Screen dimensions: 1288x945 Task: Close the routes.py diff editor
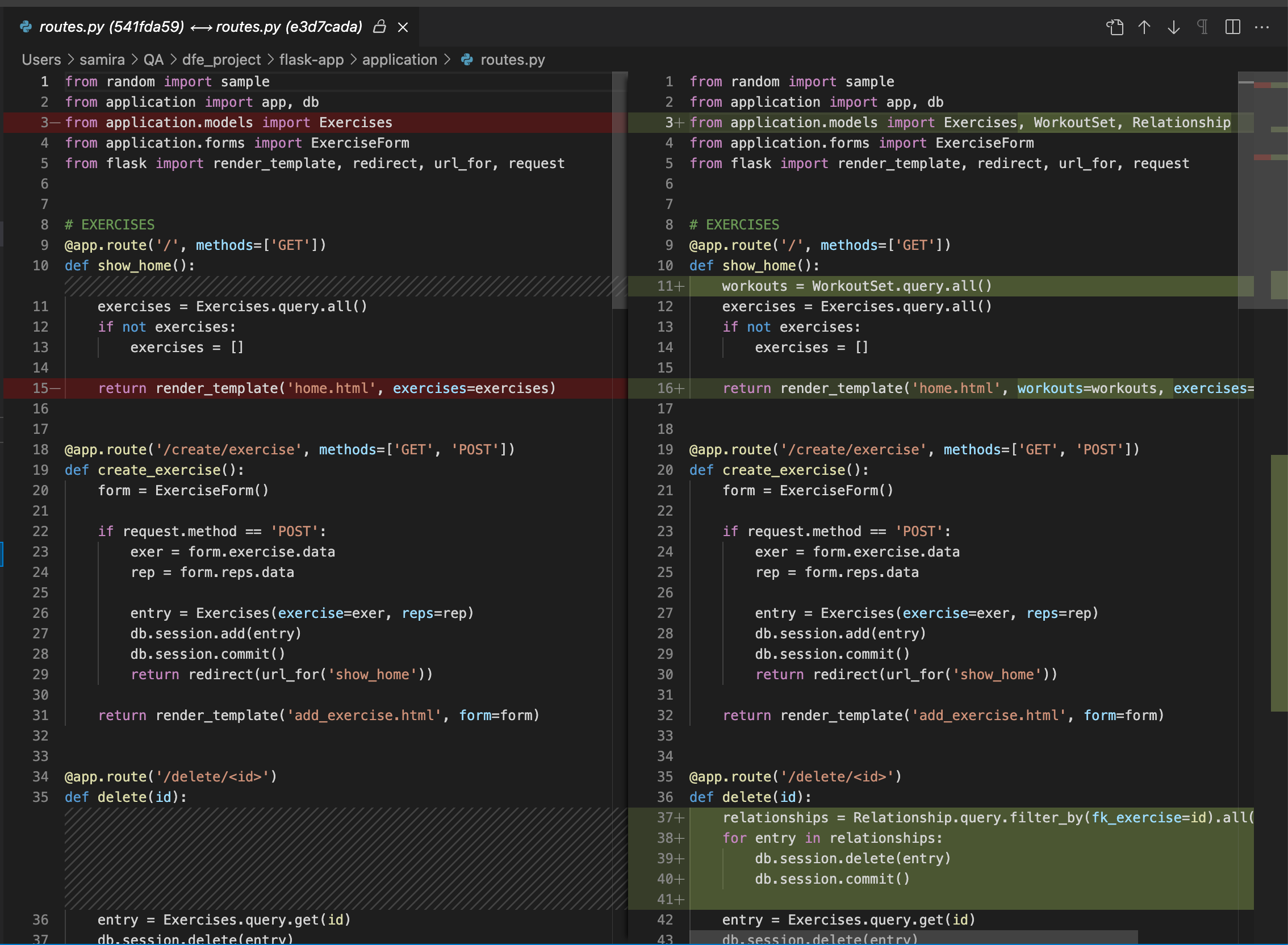coord(403,27)
